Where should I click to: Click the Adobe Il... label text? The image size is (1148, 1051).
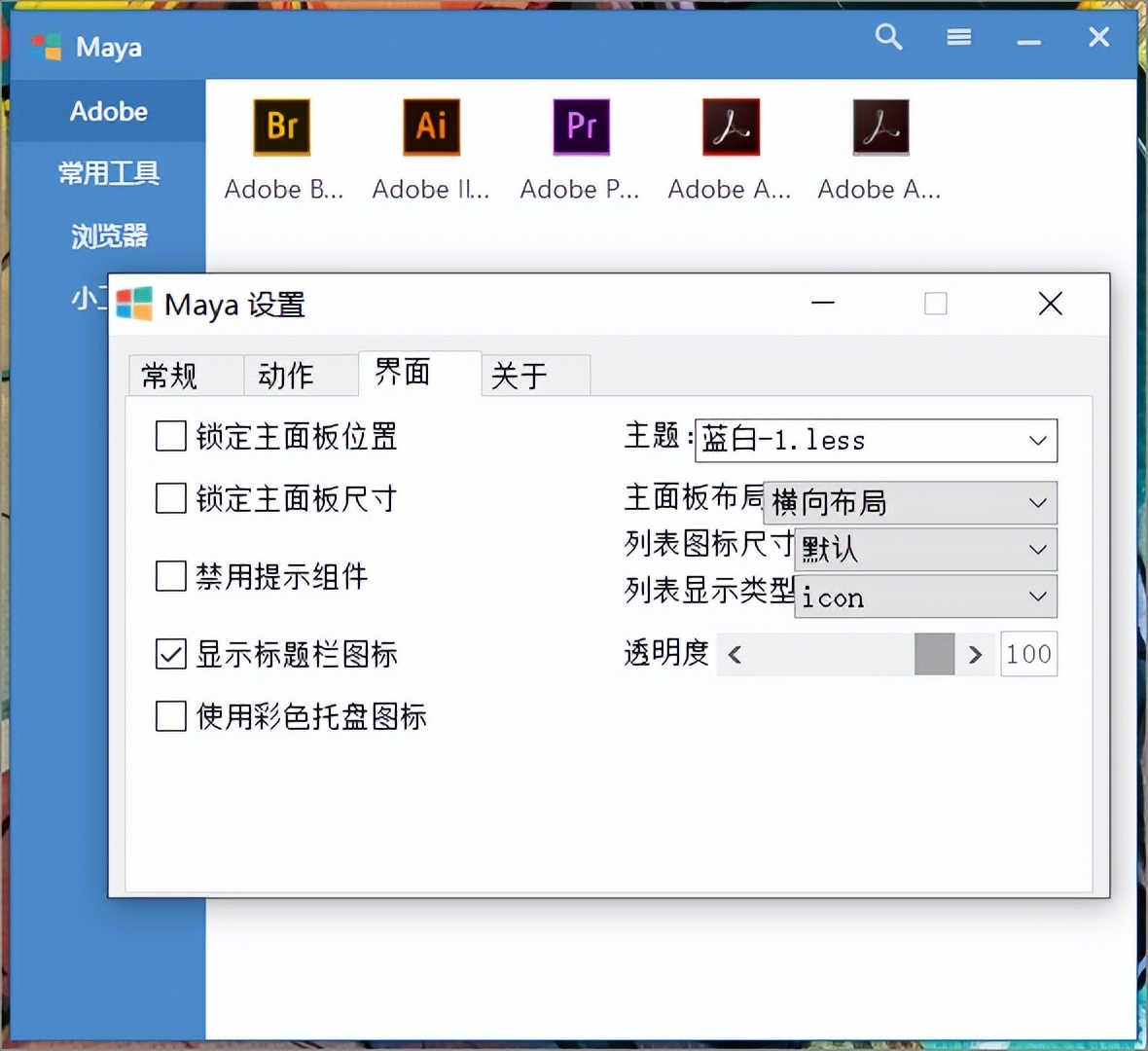point(431,190)
